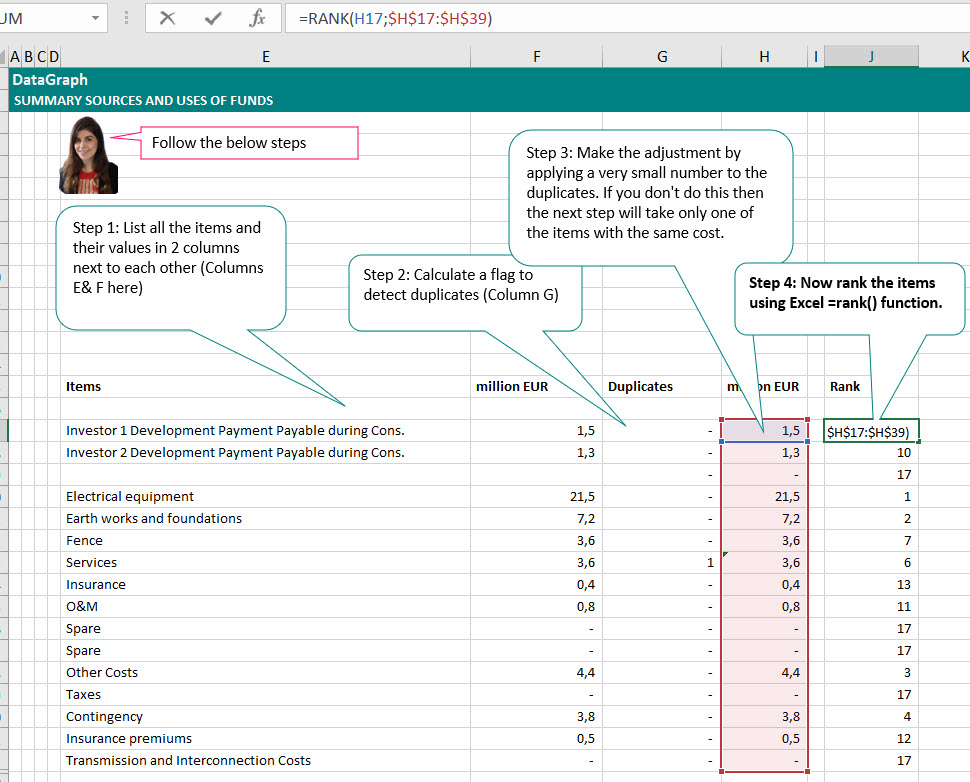Screen dimensions: 970x782
Task: Click the 'Rank' header cell
Action: pyautogui.click(x=871, y=387)
